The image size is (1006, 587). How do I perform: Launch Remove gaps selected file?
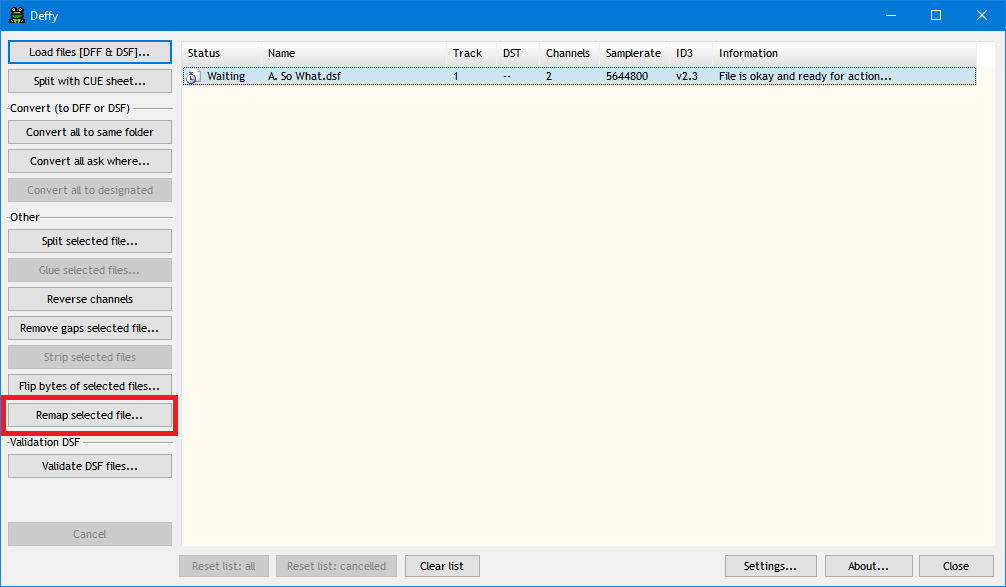(90, 328)
